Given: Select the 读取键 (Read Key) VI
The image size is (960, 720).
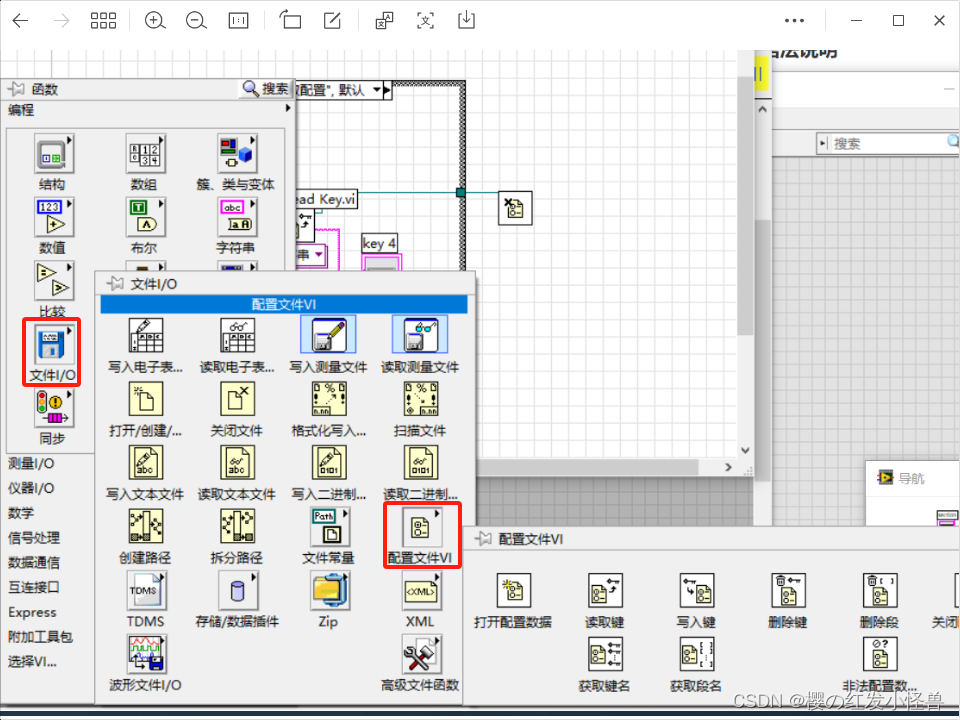Looking at the screenshot, I should [605, 590].
